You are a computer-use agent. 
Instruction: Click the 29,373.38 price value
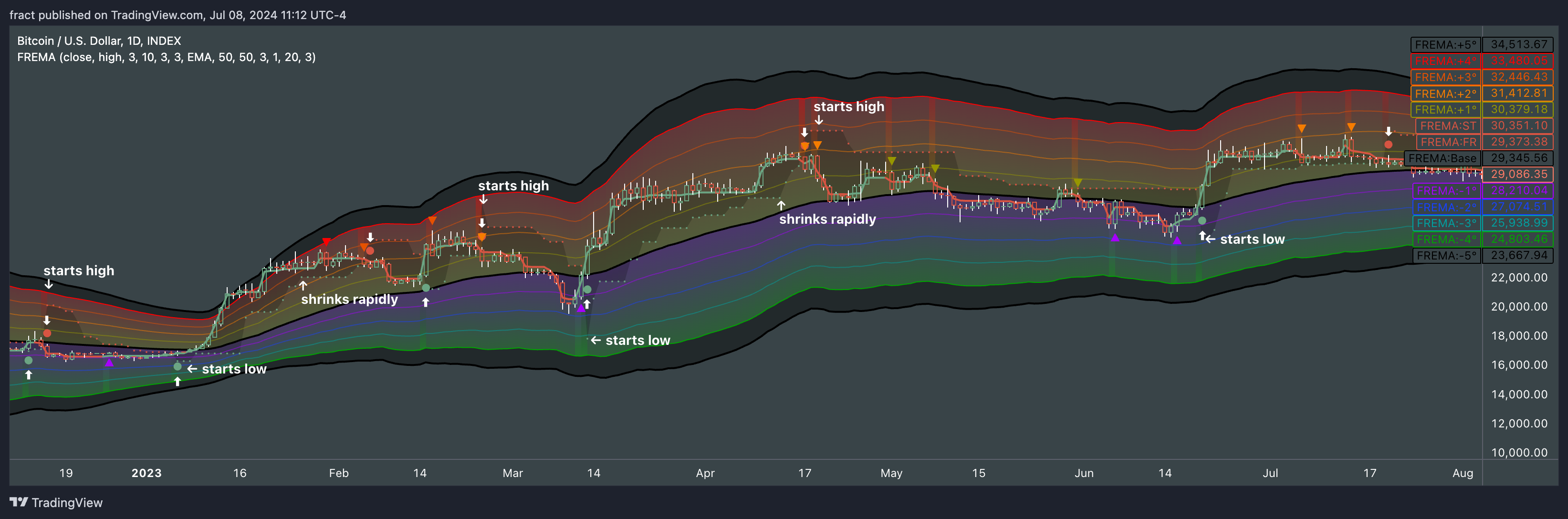click(1519, 142)
